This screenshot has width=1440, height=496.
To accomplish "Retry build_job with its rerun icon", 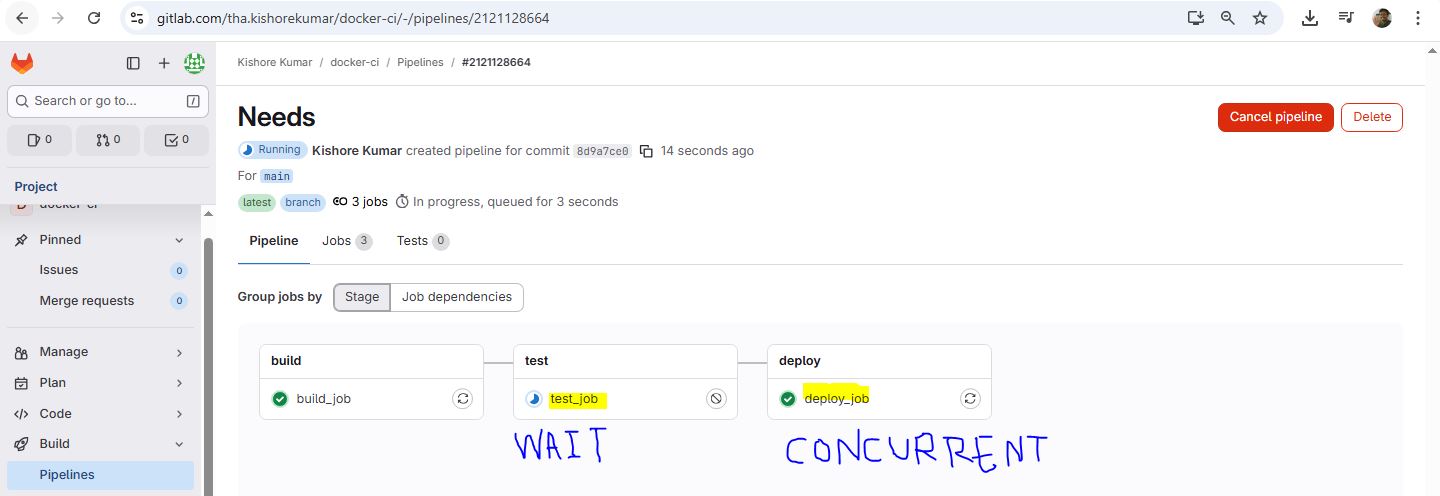I will (462, 398).
